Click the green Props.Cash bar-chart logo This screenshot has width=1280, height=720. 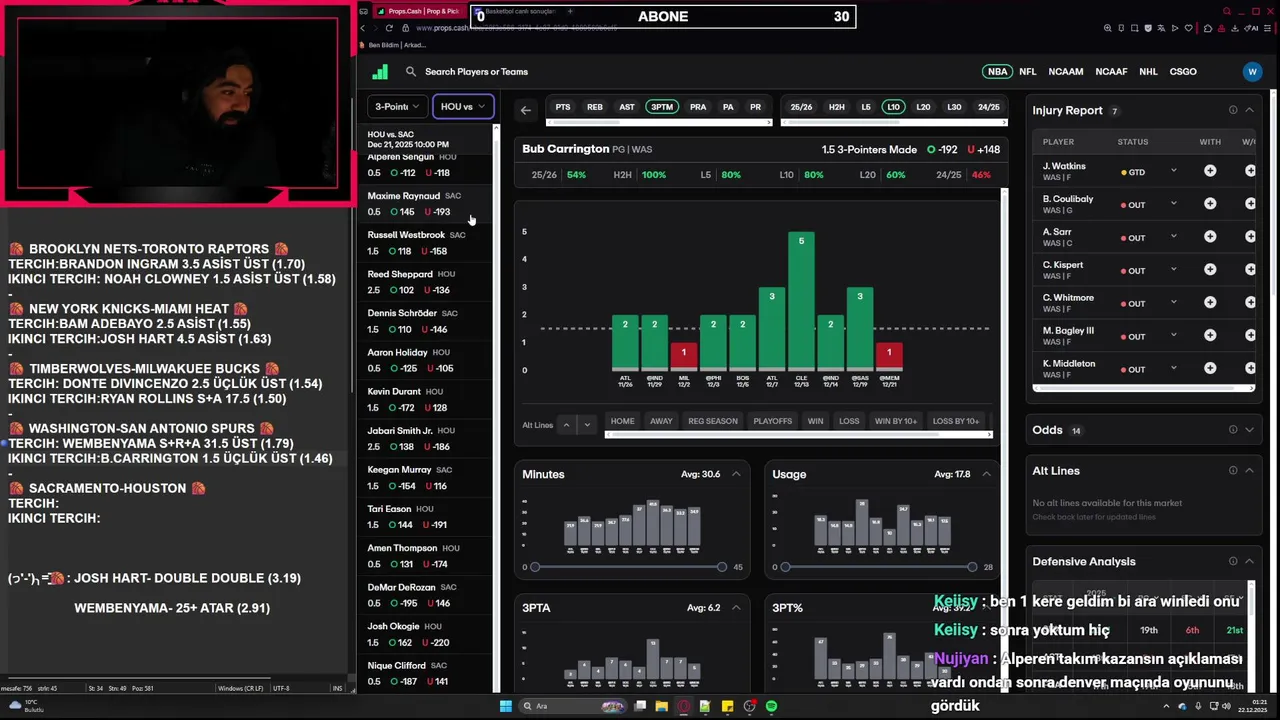(x=380, y=72)
